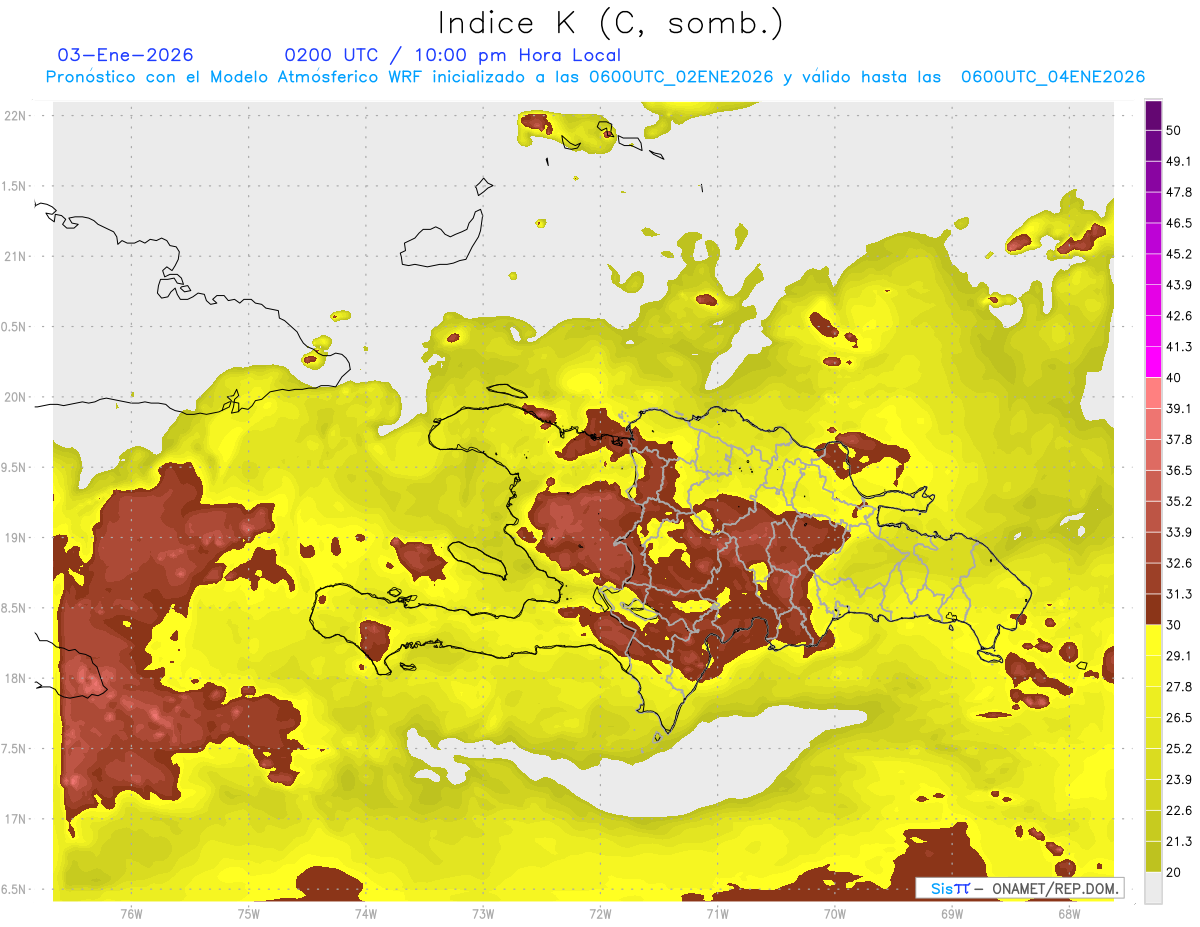Click the colorbar value '45.2'
Screen dimensions: 1200x927
1178,254
